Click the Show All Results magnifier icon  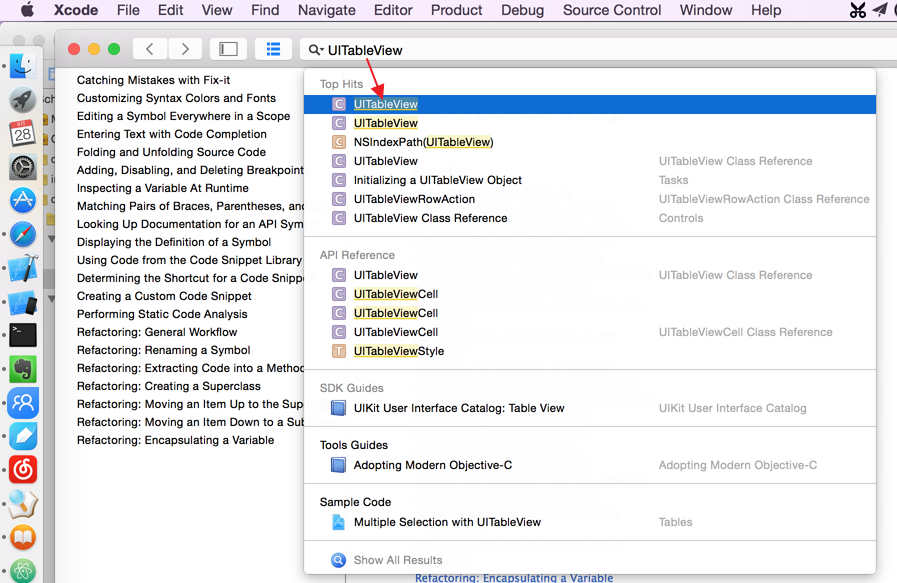click(x=339, y=560)
